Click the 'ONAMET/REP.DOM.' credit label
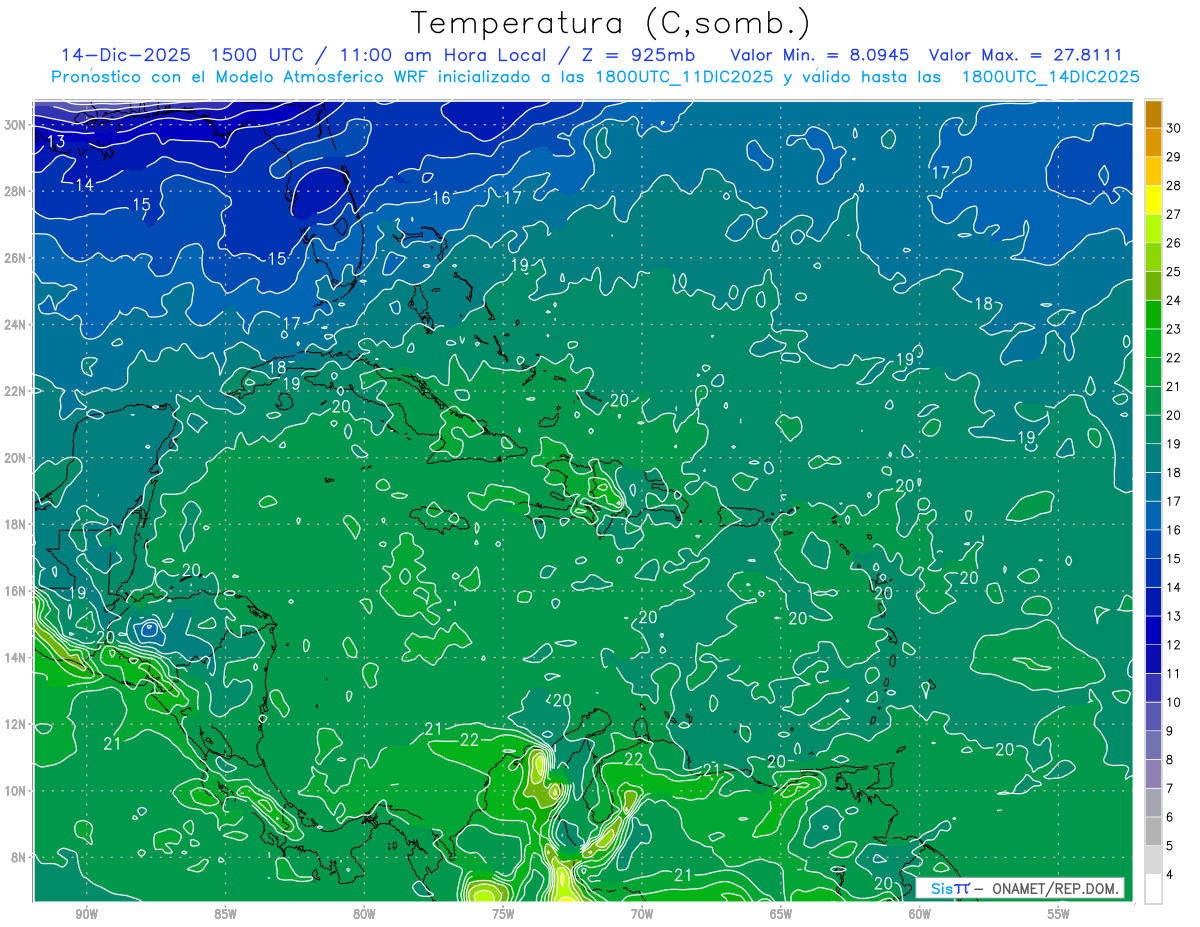This screenshot has width=1200, height=927. [x=1055, y=888]
